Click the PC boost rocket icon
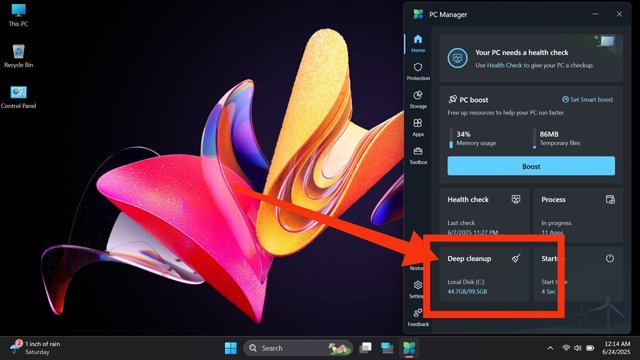Screen dimensions: 640x360 click(452, 99)
